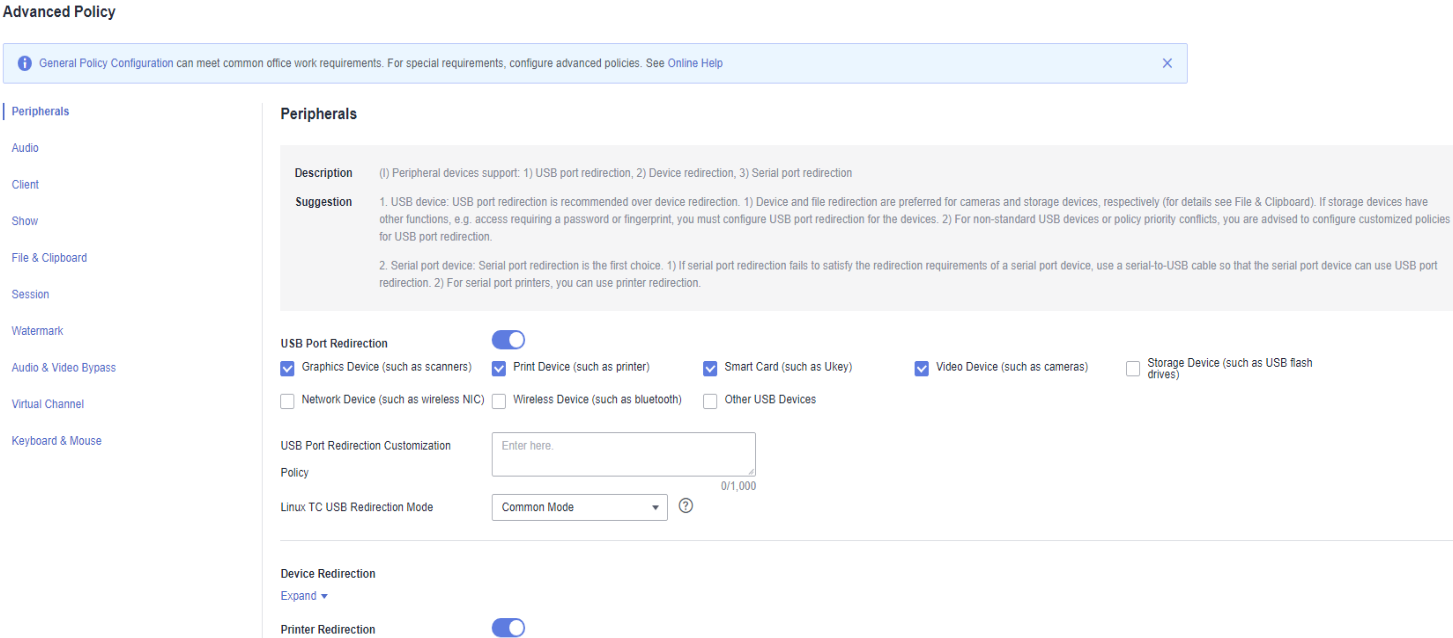This screenshot has height=638, width=1453.
Task: Open the Online Help link
Action: (x=695, y=63)
